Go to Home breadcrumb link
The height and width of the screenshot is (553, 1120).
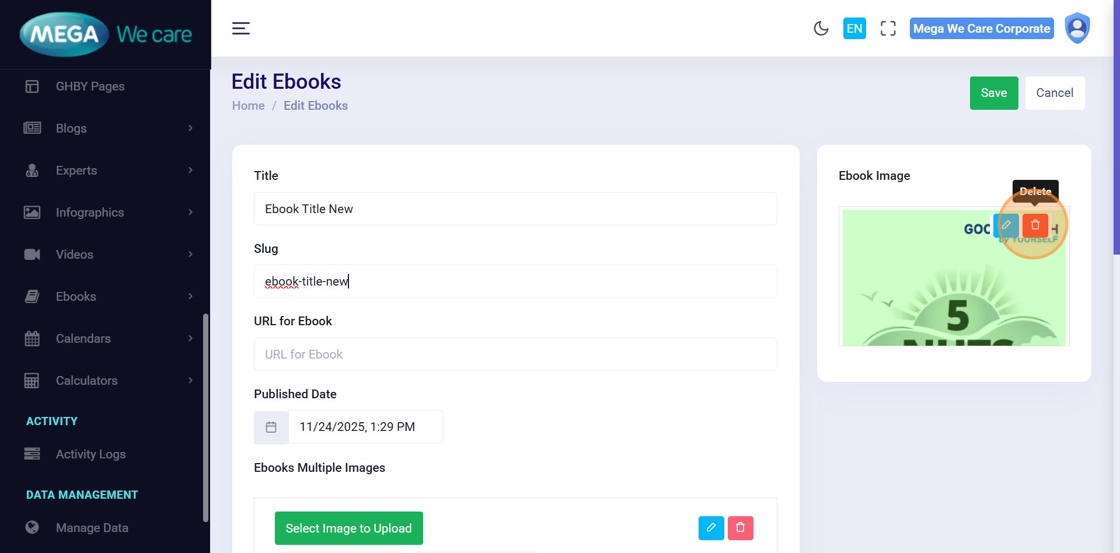tap(248, 106)
